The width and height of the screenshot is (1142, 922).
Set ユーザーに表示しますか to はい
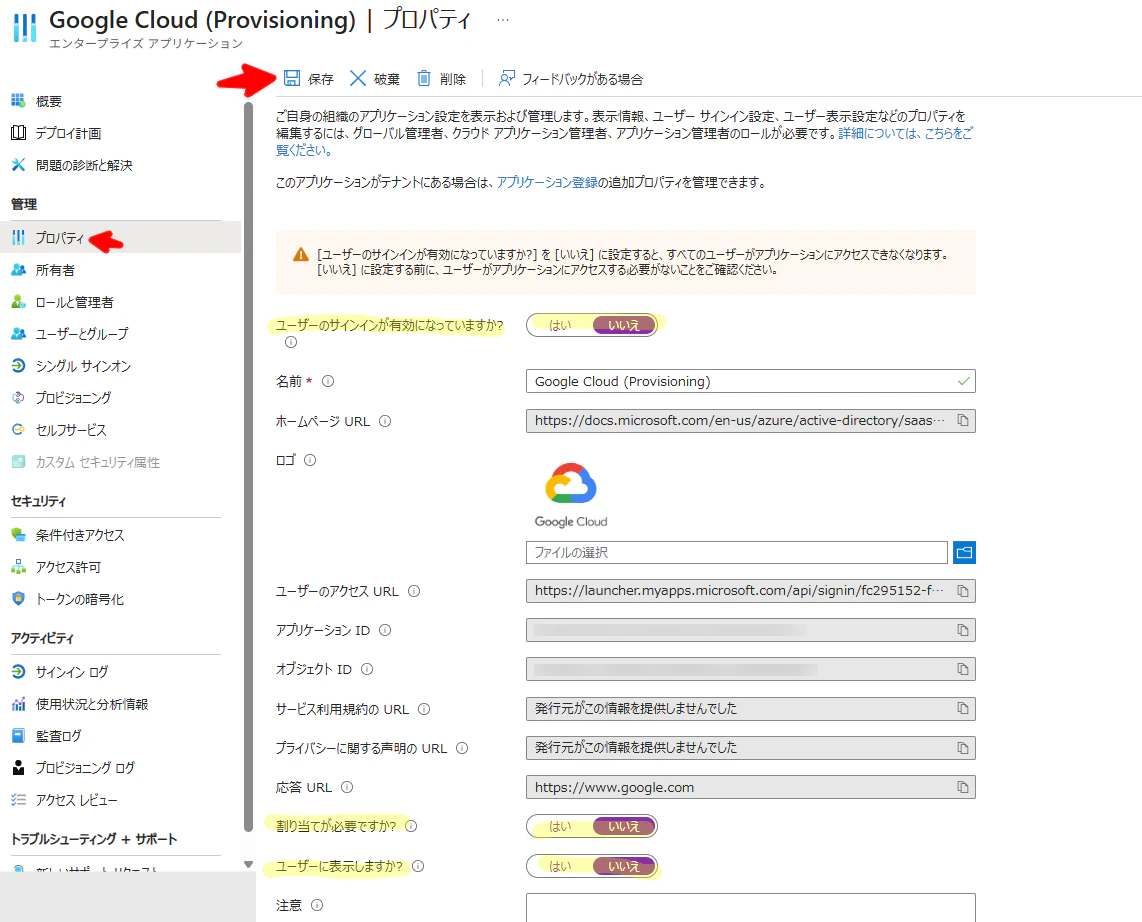560,866
